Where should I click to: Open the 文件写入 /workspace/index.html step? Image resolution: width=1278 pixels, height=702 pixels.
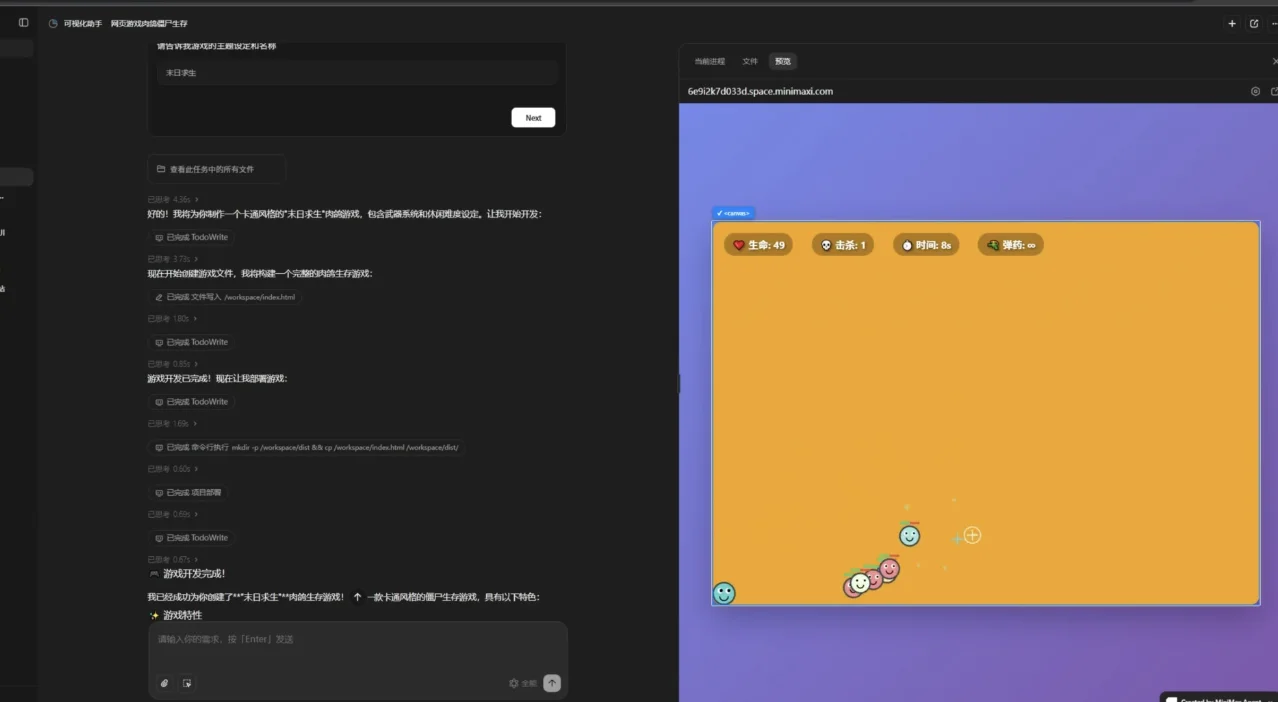click(x=225, y=297)
